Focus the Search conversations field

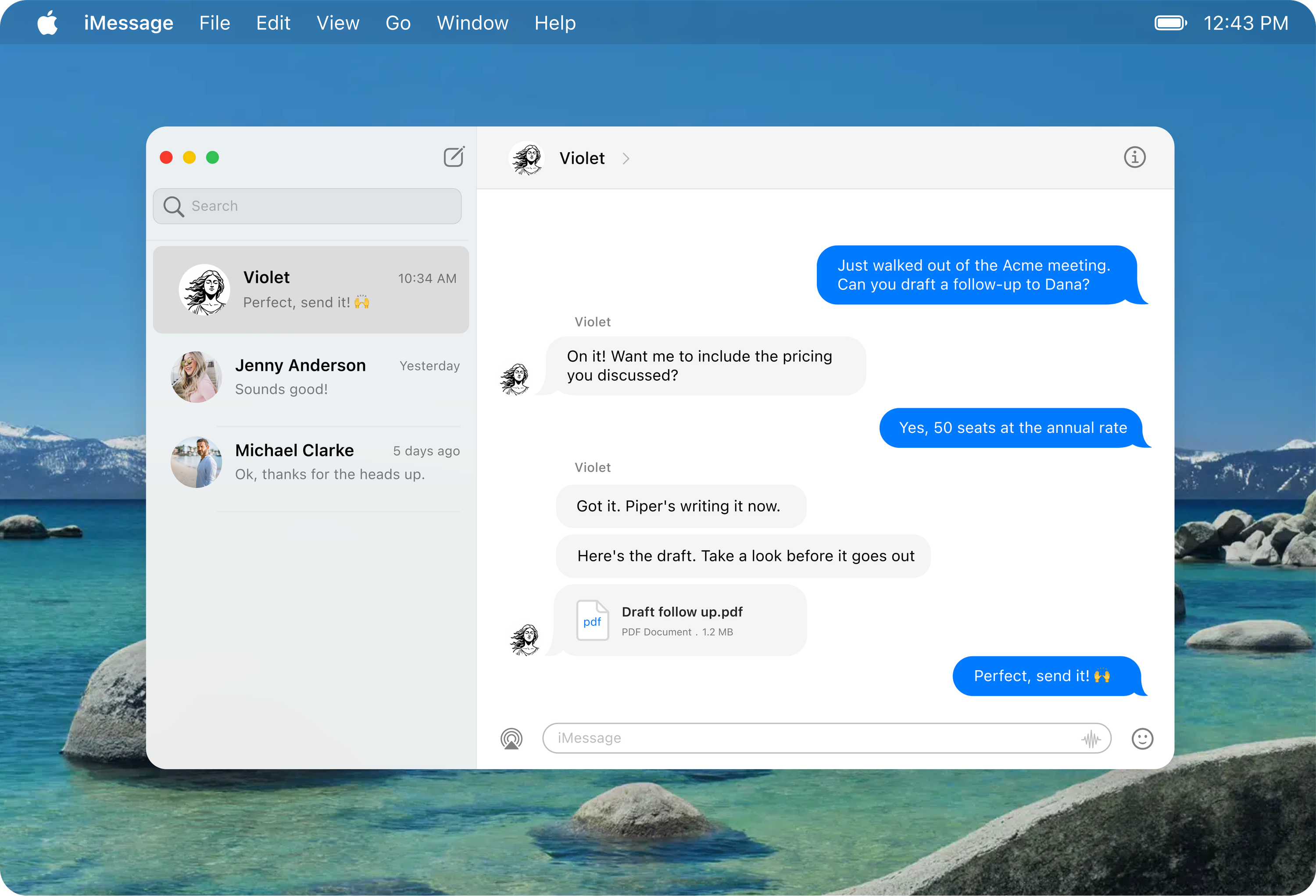point(308,206)
